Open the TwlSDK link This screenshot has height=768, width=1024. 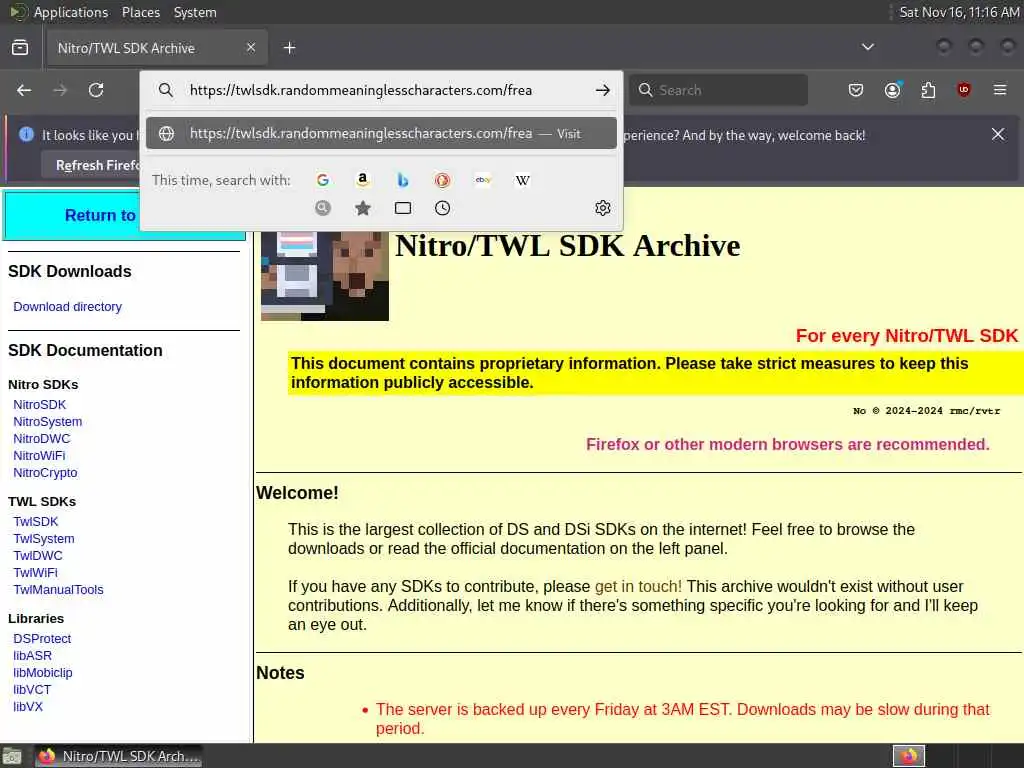(x=36, y=522)
